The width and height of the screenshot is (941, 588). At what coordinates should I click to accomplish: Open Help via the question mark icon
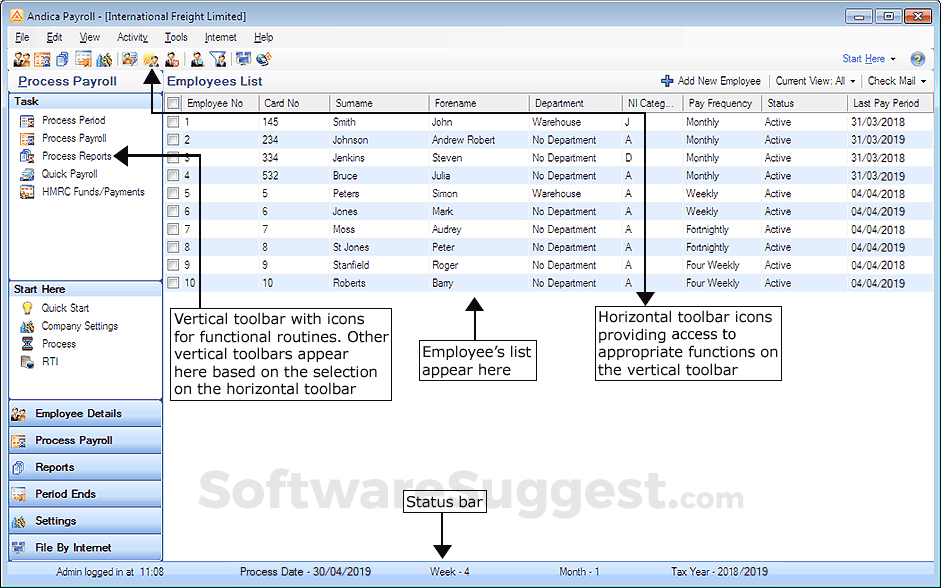coord(918,58)
